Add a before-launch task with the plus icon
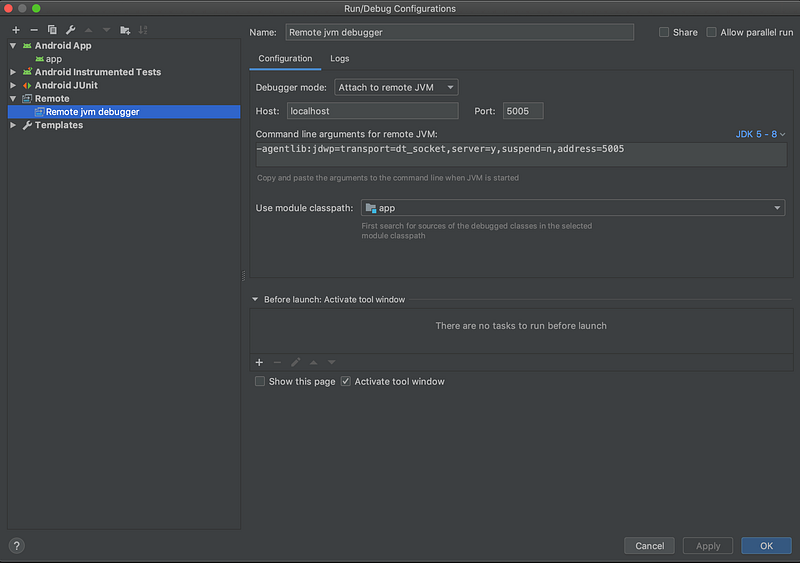800x563 pixels. tap(259, 362)
